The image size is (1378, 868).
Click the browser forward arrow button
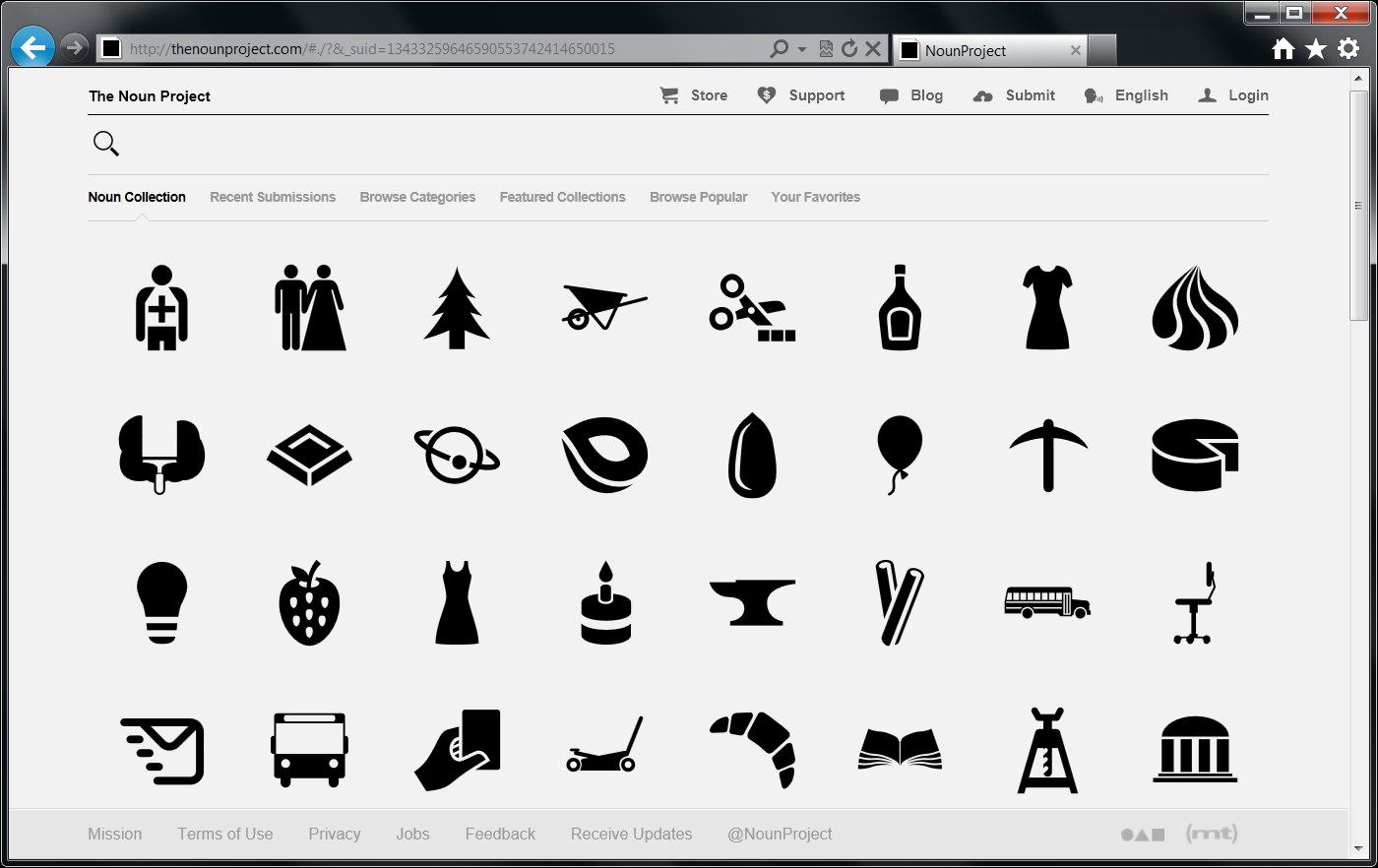point(74,47)
